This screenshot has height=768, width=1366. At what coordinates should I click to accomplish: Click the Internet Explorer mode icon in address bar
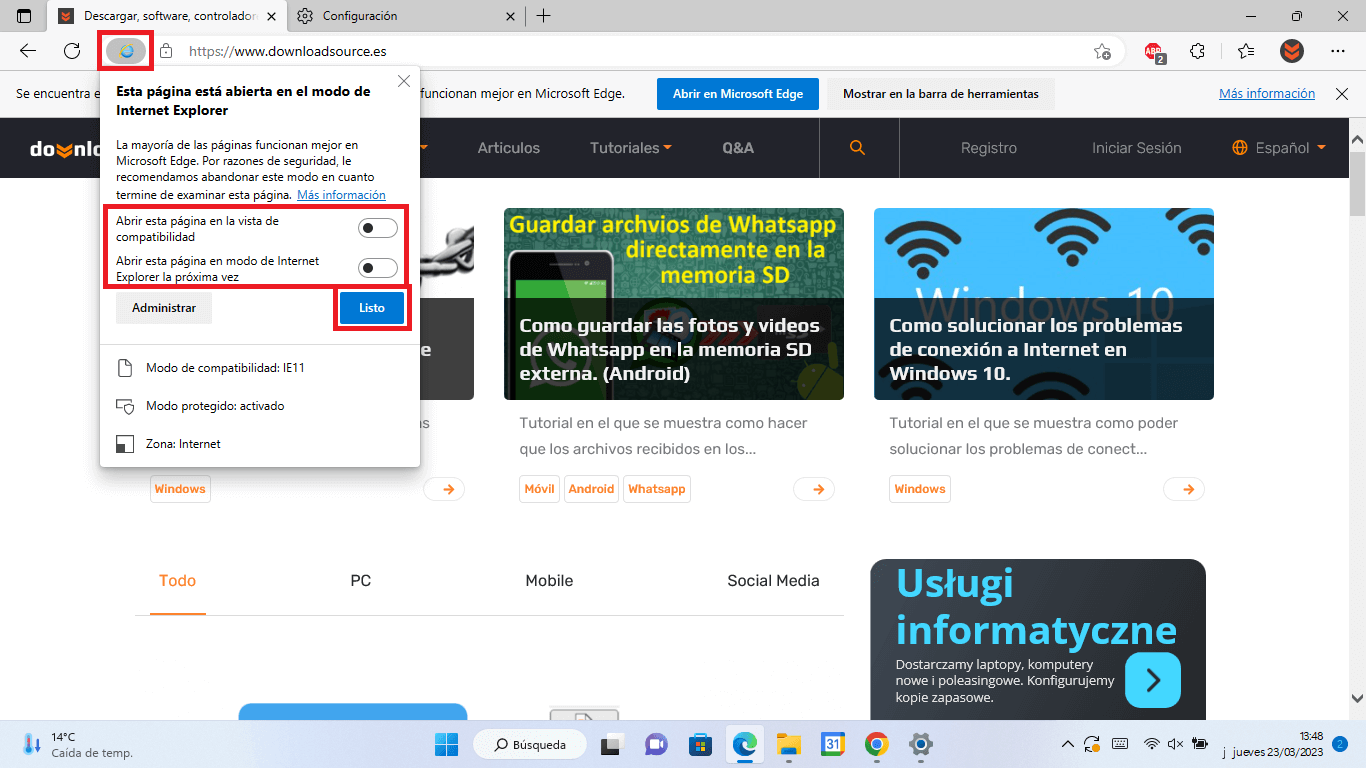point(126,51)
